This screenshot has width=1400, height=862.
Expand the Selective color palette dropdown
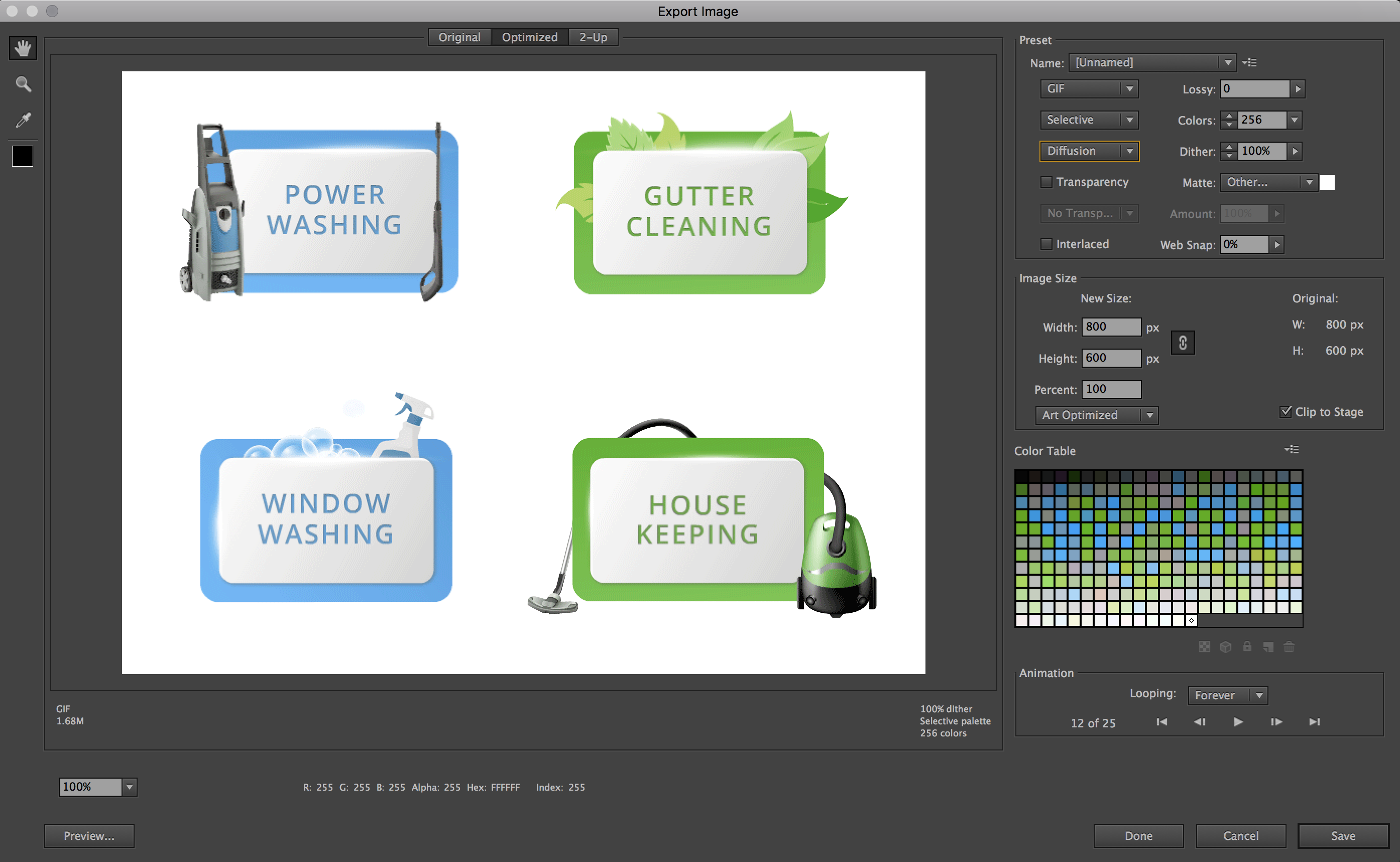point(1127,119)
